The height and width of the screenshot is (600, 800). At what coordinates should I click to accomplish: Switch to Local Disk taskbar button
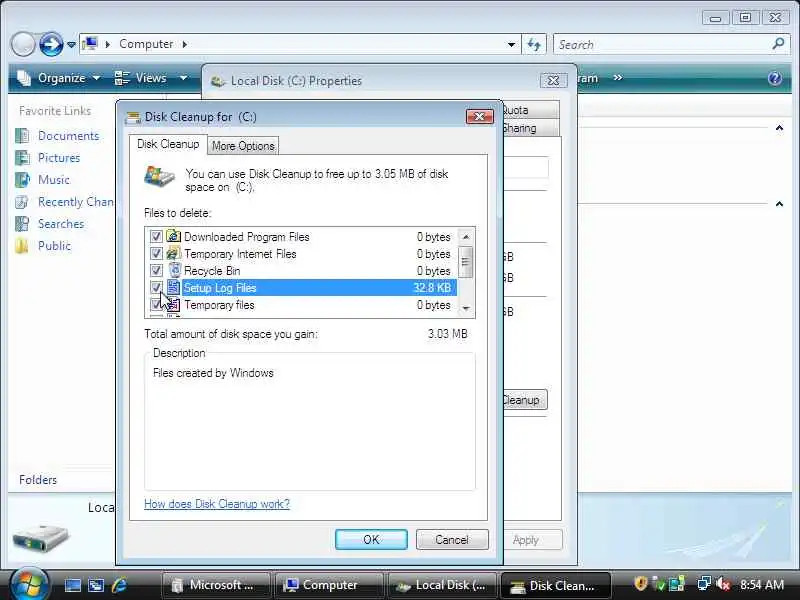(442, 585)
